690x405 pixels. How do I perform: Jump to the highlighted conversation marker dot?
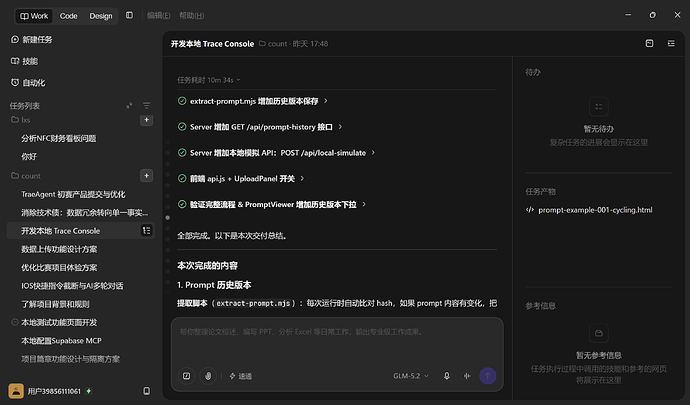click(x=168, y=217)
